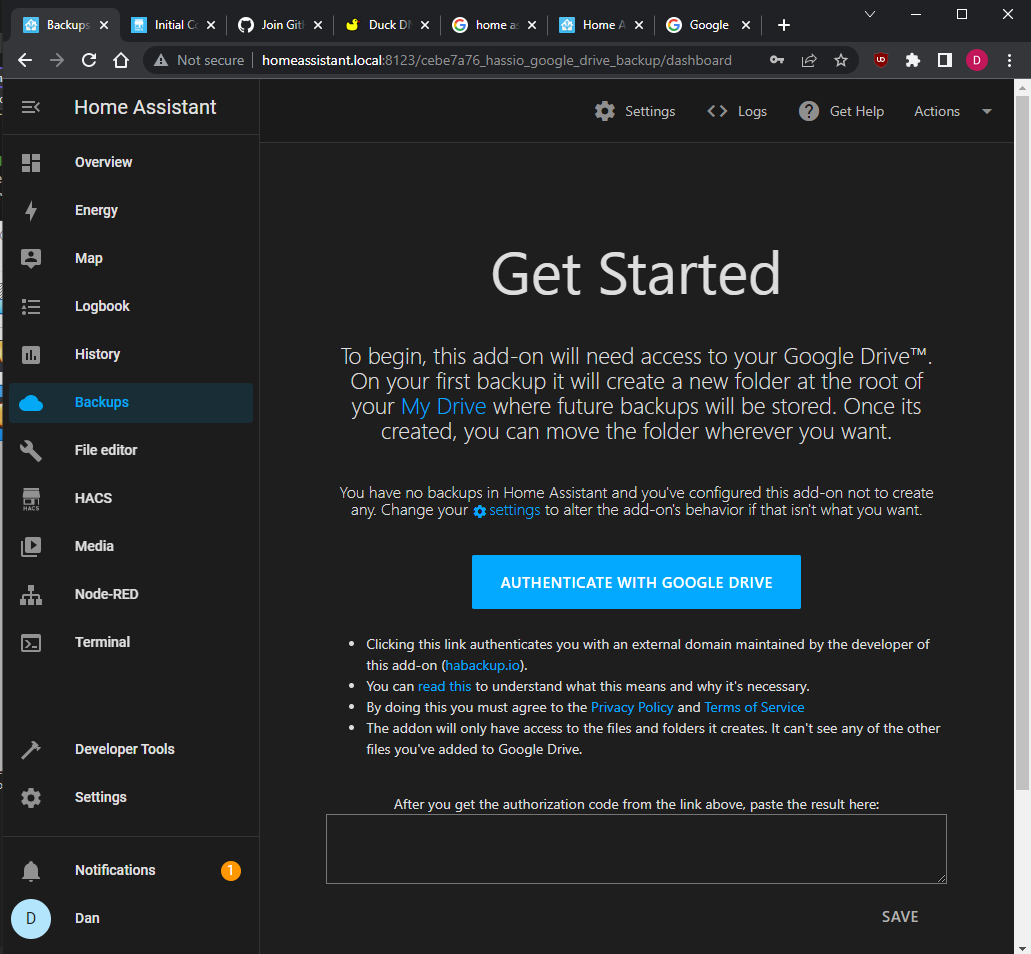
Task: Open the browser extensions puzzle icon
Action: (913, 60)
